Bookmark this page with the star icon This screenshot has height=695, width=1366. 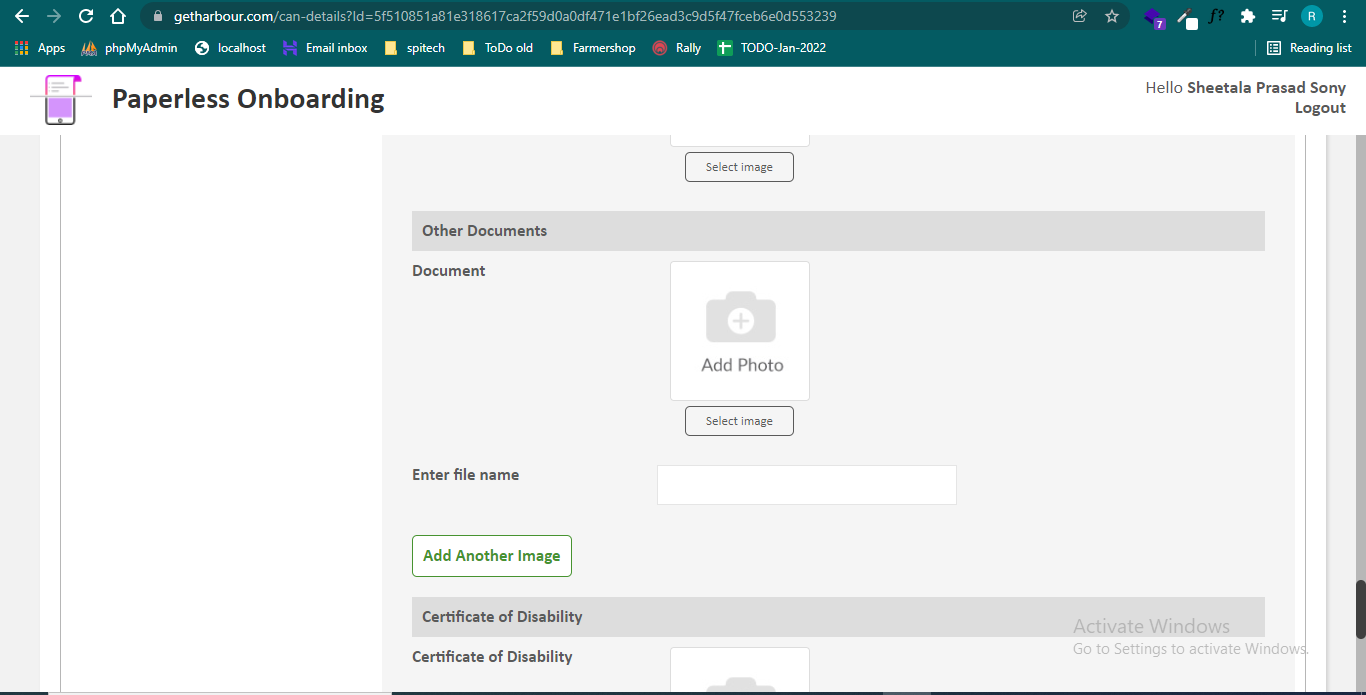(x=1111, y=16)
